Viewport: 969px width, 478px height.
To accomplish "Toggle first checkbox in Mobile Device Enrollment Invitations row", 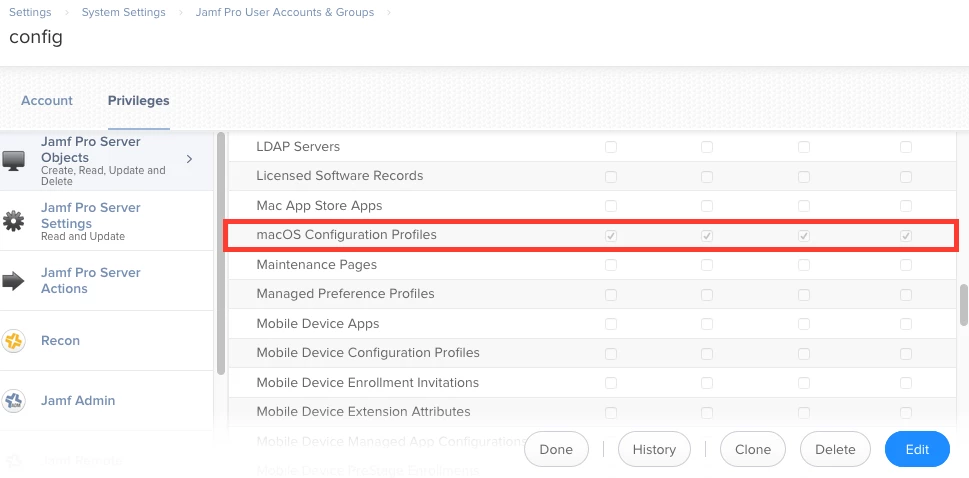I will [x=611, y=383].
